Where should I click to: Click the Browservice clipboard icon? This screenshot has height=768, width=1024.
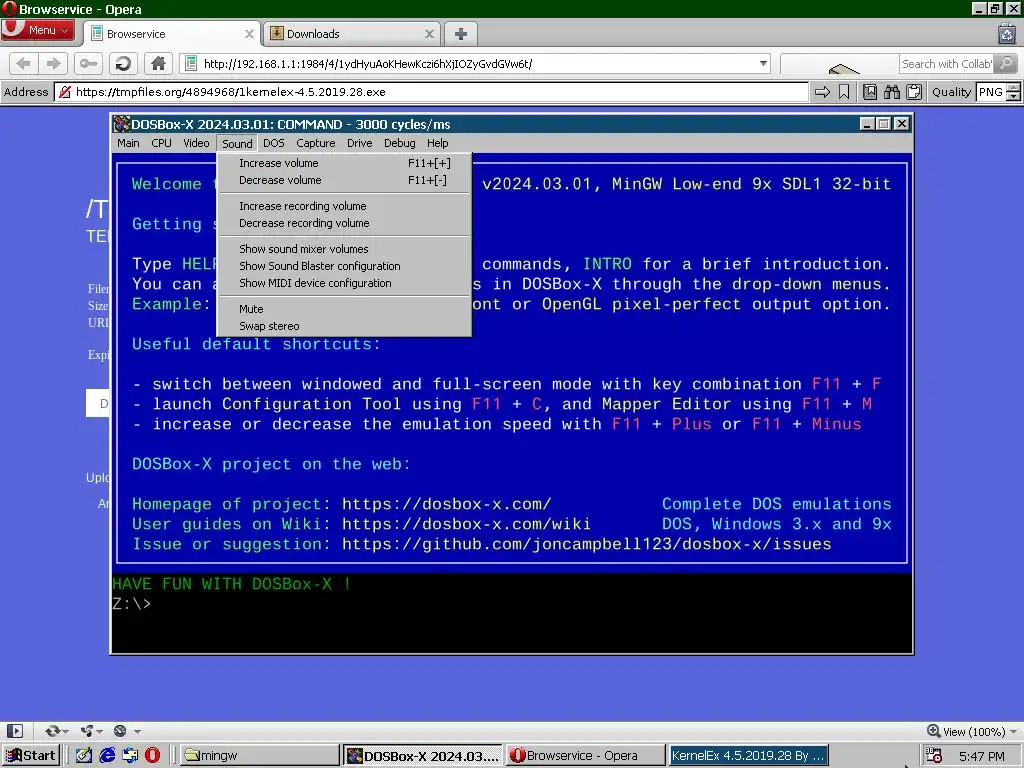[914, 92]
